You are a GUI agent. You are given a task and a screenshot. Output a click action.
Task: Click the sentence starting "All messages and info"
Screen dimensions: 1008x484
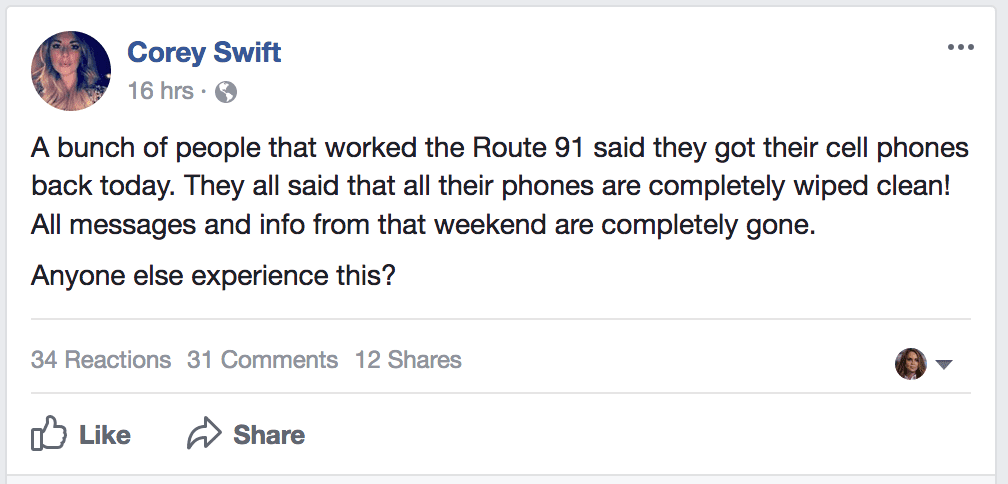[x=424, y=226]
